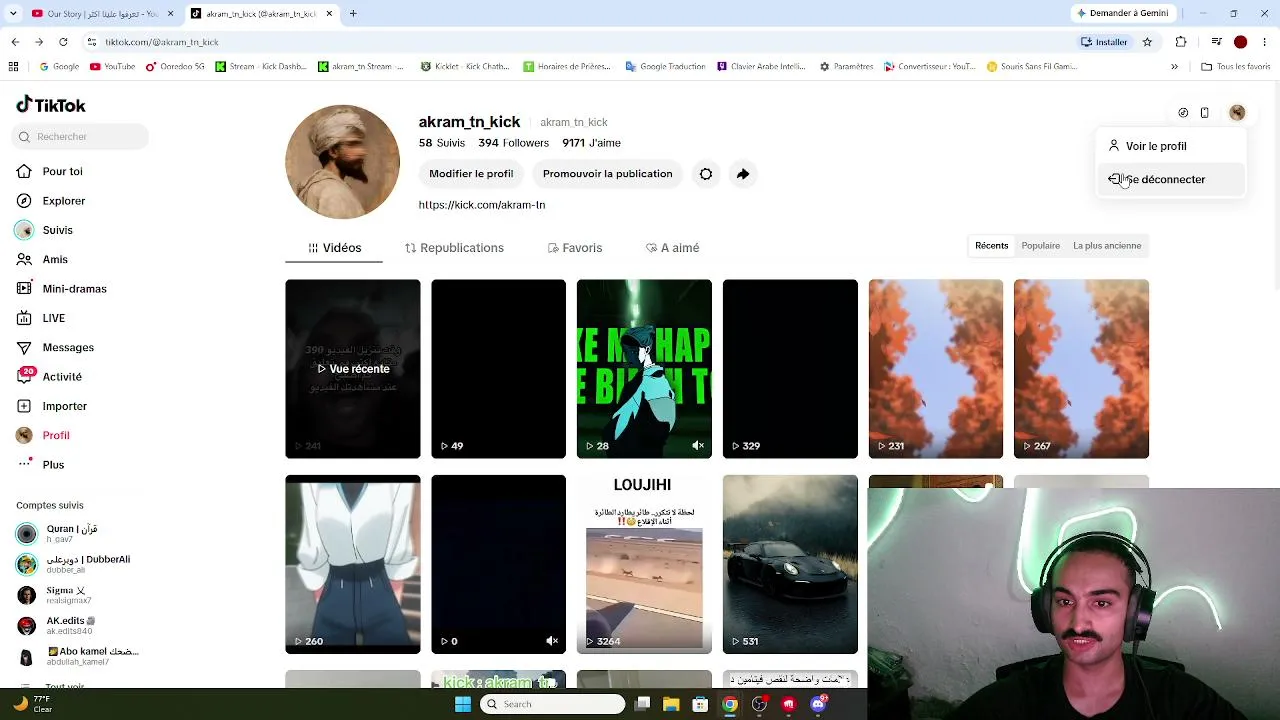Open the LIVE section

53,318
